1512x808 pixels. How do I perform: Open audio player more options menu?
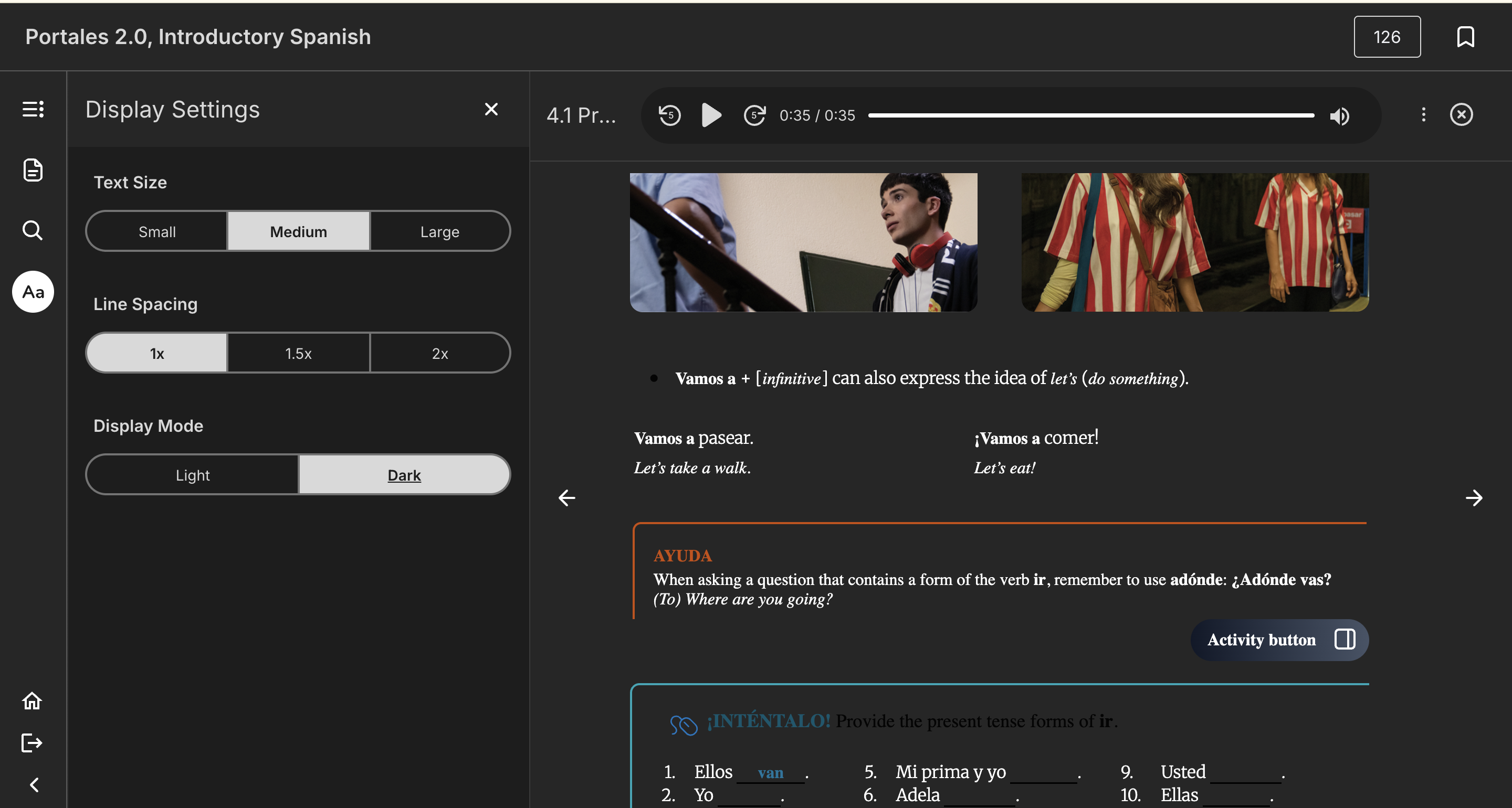pyautogui.click(x=1423, y=114)
